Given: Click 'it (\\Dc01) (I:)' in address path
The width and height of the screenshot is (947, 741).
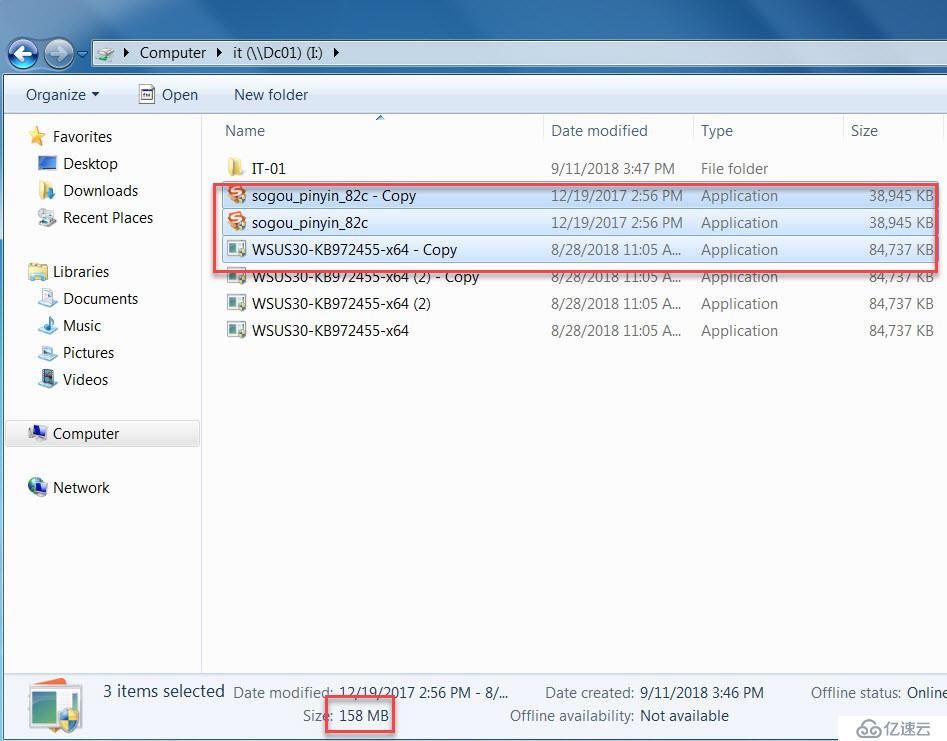Looking at the screenshot, I should [278, 53].
